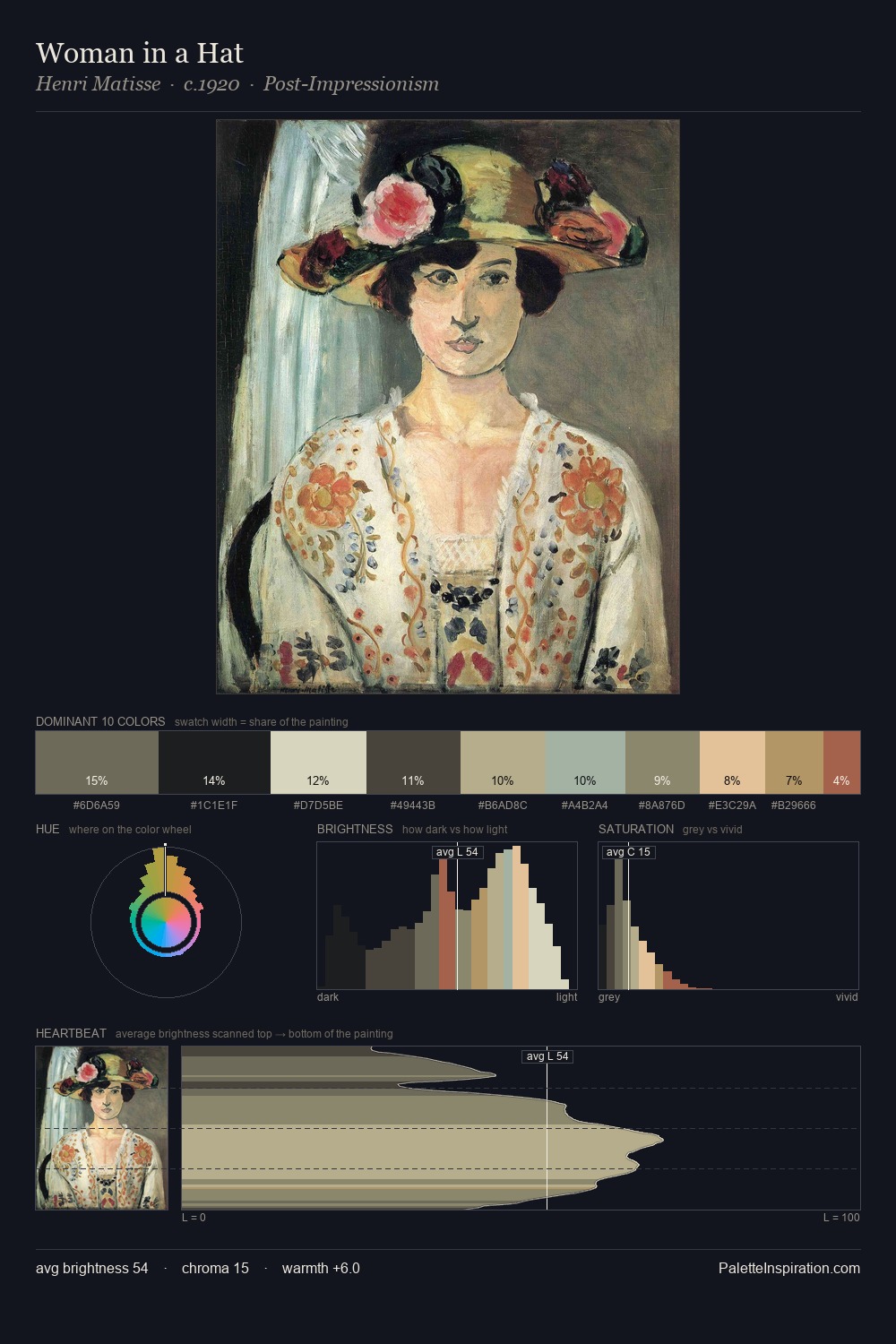The image size is (896, 1344).
Task: Select the 4% terracotta swatch
Action: click(841, 762)
